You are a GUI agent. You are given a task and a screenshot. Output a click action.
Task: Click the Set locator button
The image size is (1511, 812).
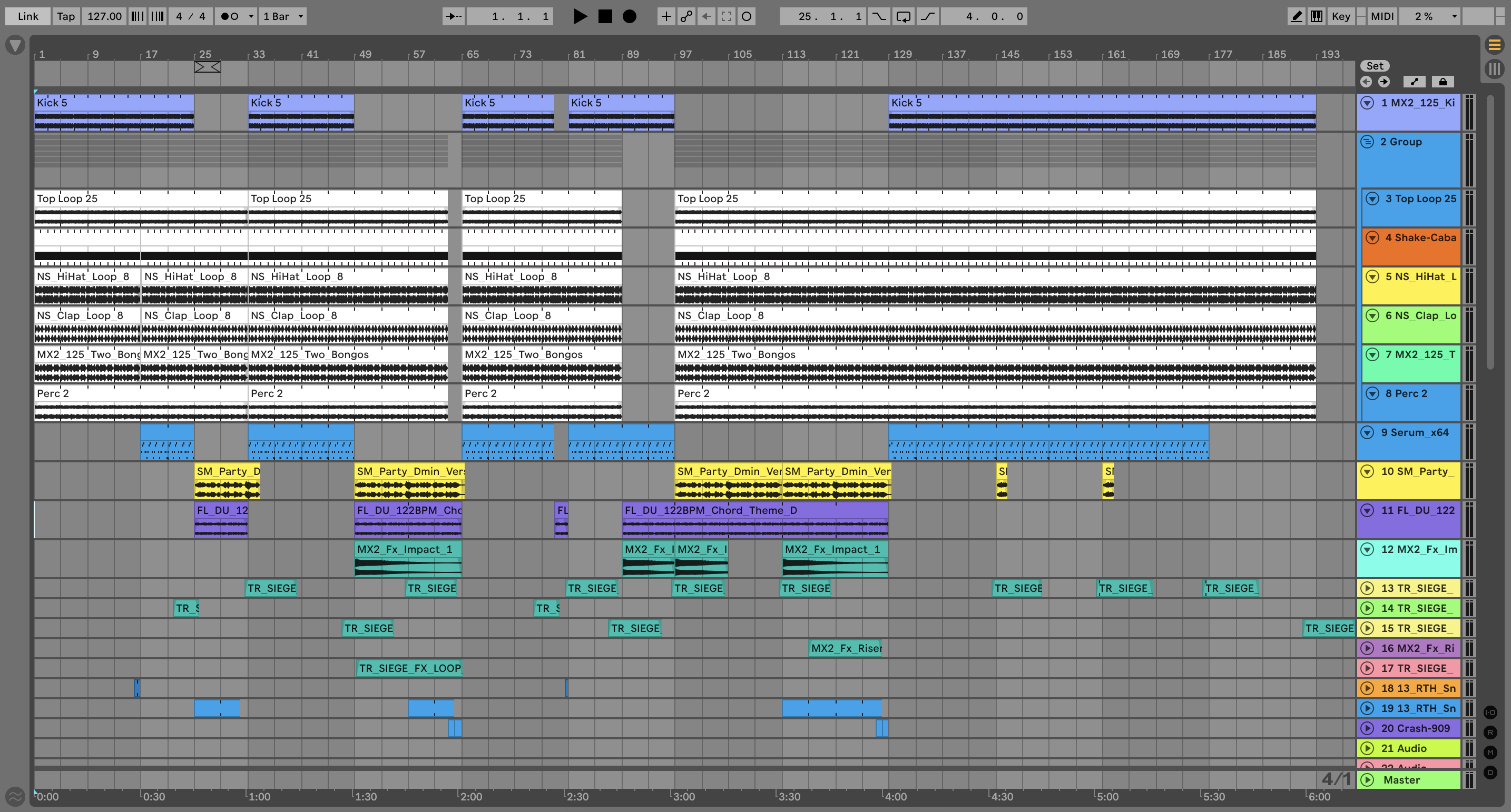[x=1375, y=66]
